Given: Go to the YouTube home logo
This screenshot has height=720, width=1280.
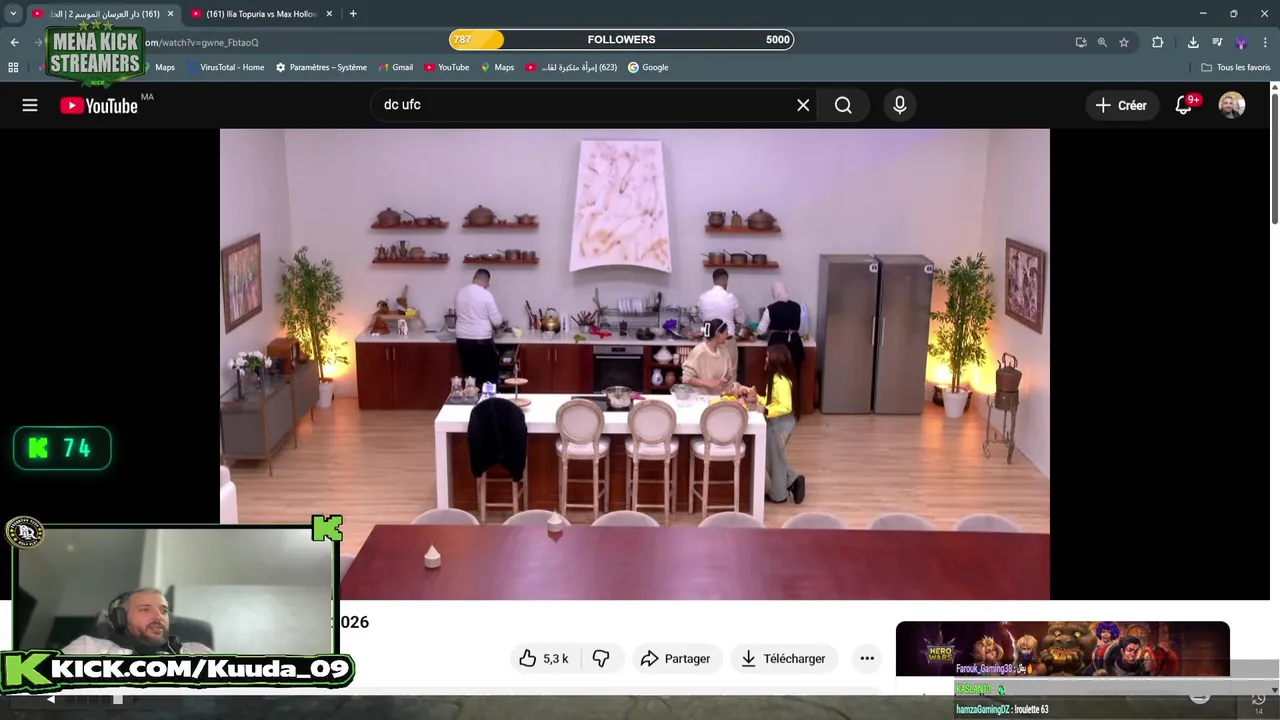Looking at the screenshot, I should (x=98, y=105).
